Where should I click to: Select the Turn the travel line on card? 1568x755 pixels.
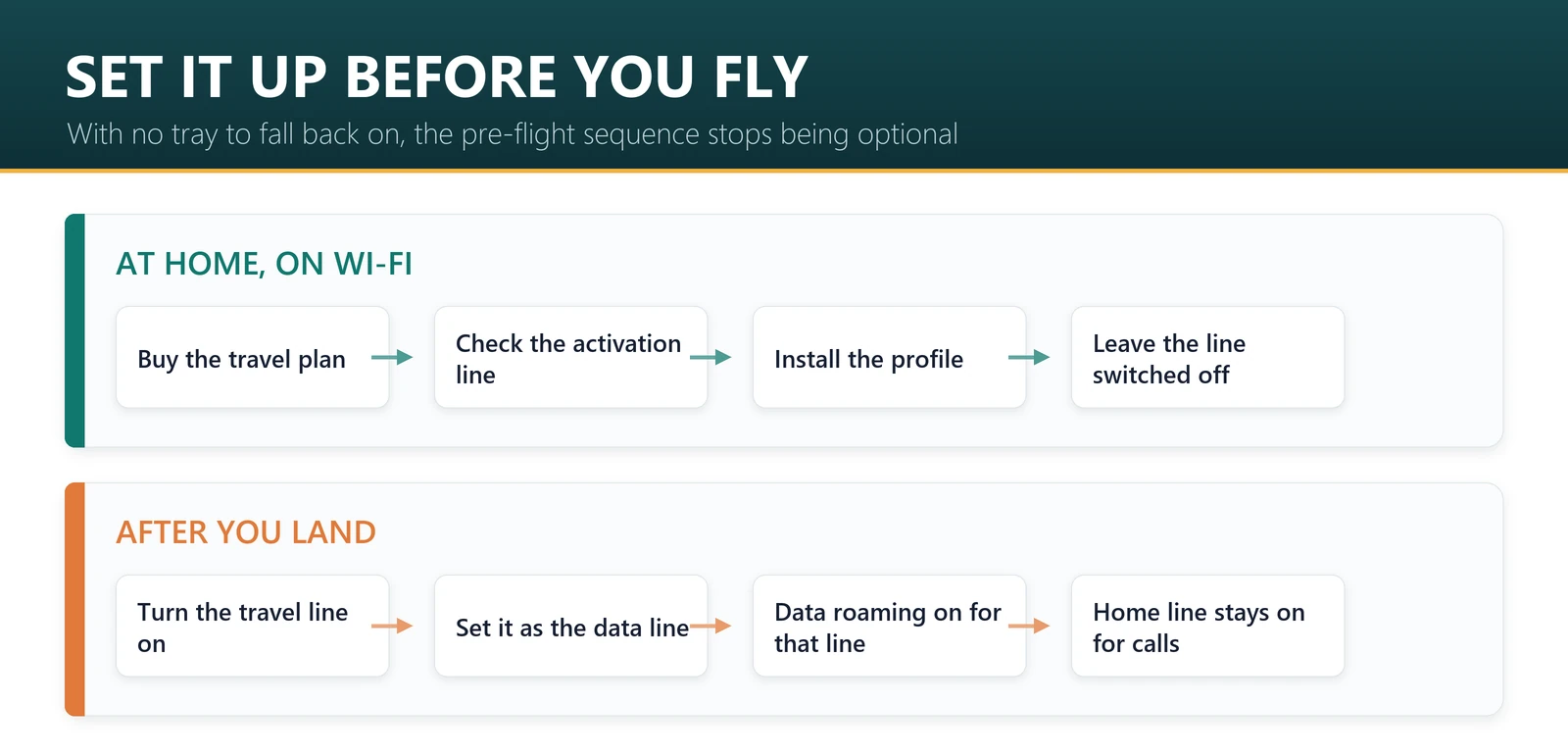point(253,626)
